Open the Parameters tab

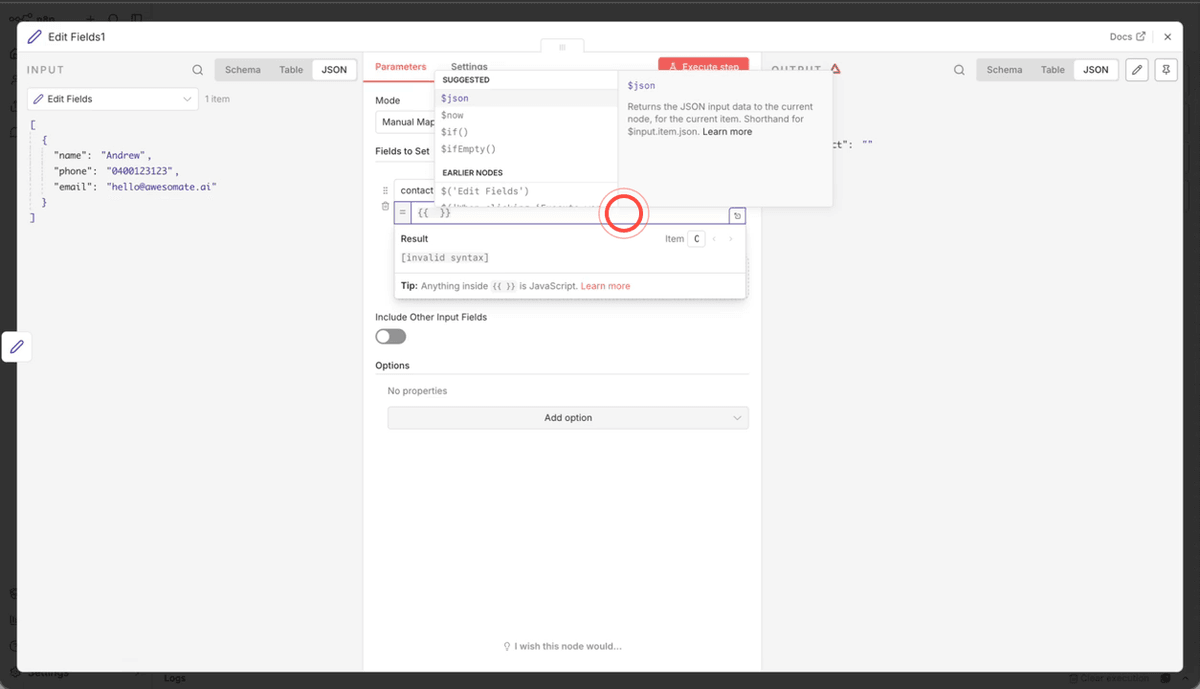click(400, 67)
